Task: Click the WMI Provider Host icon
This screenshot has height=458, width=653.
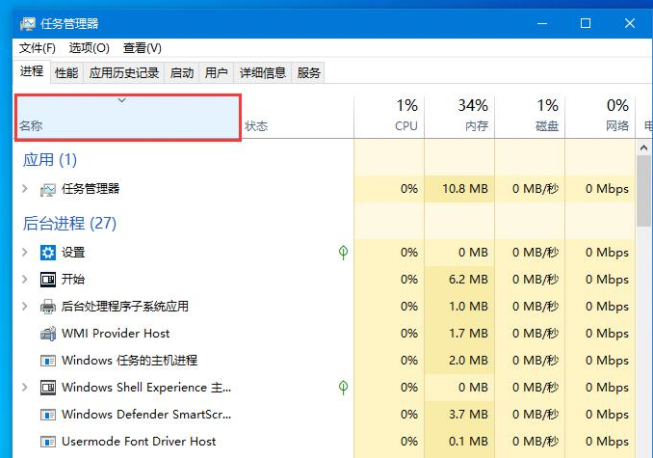Action: (48, 334)
